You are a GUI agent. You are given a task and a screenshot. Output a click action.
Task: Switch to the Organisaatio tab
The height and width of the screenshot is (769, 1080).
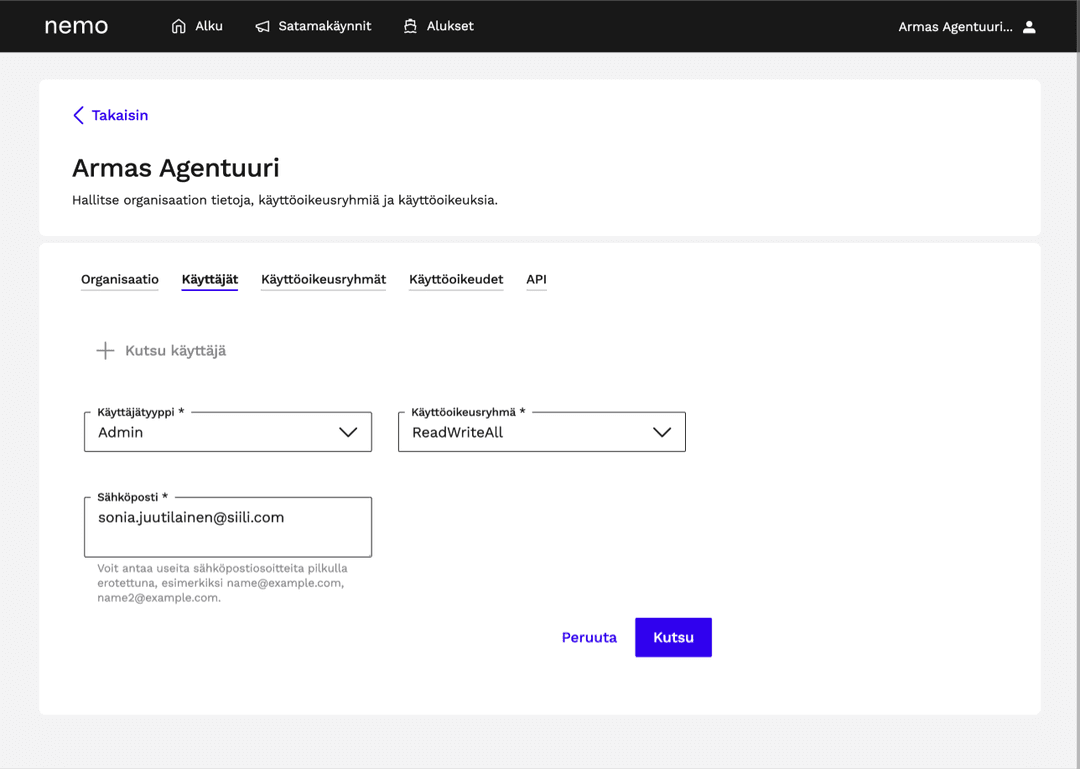pos(120,280)
